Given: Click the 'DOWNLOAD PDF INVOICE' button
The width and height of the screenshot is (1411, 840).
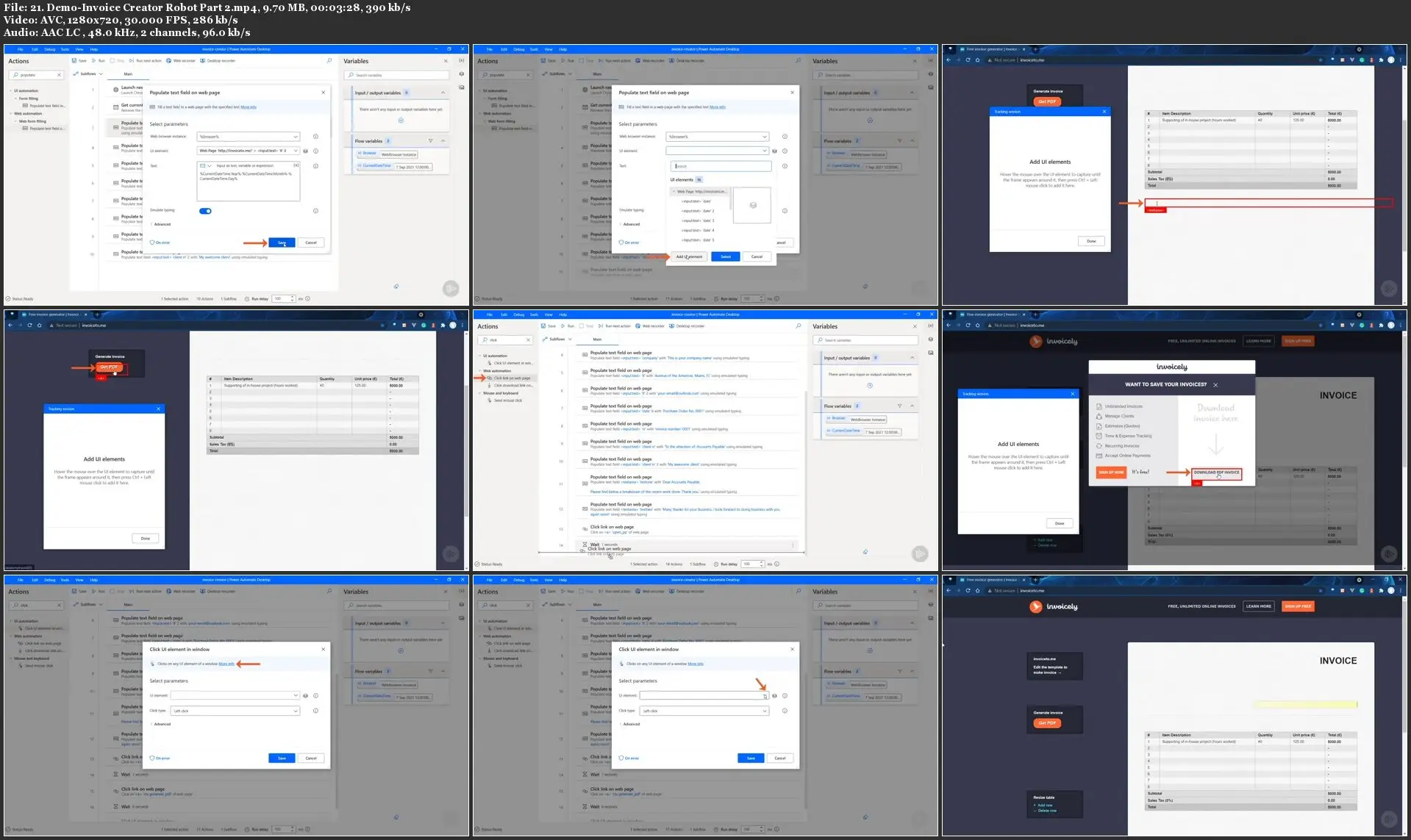Looking at the screenshot, I should point(1217,473).
